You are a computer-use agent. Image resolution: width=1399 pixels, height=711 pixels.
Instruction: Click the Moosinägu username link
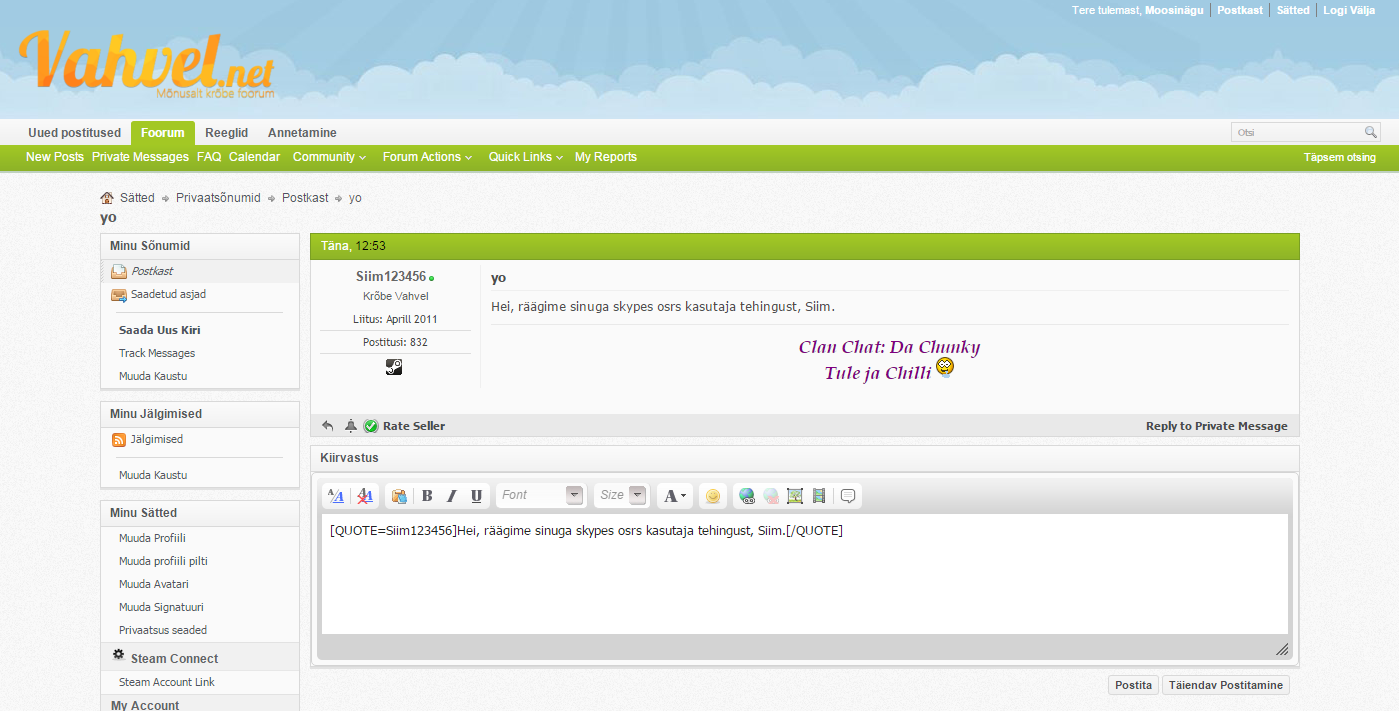1174,10
